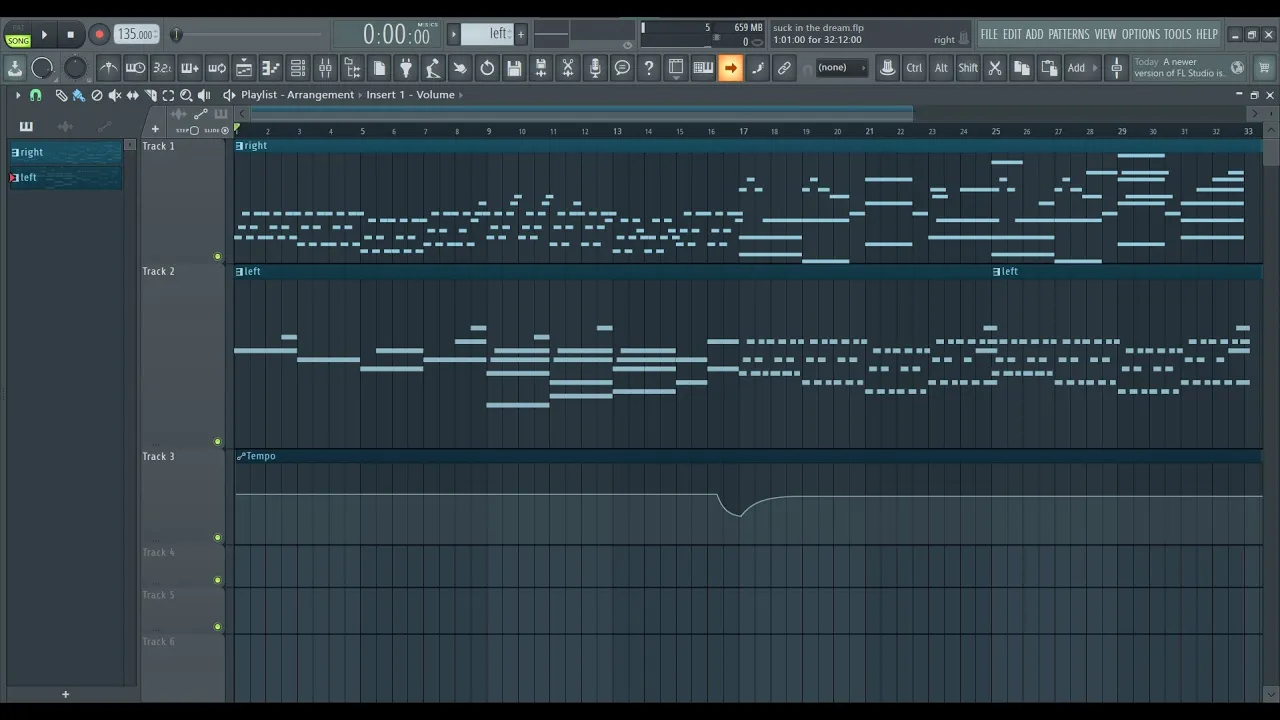Open the FILE menu
The height and width of the screenshot is (720, 1280).
coord(989,34)
